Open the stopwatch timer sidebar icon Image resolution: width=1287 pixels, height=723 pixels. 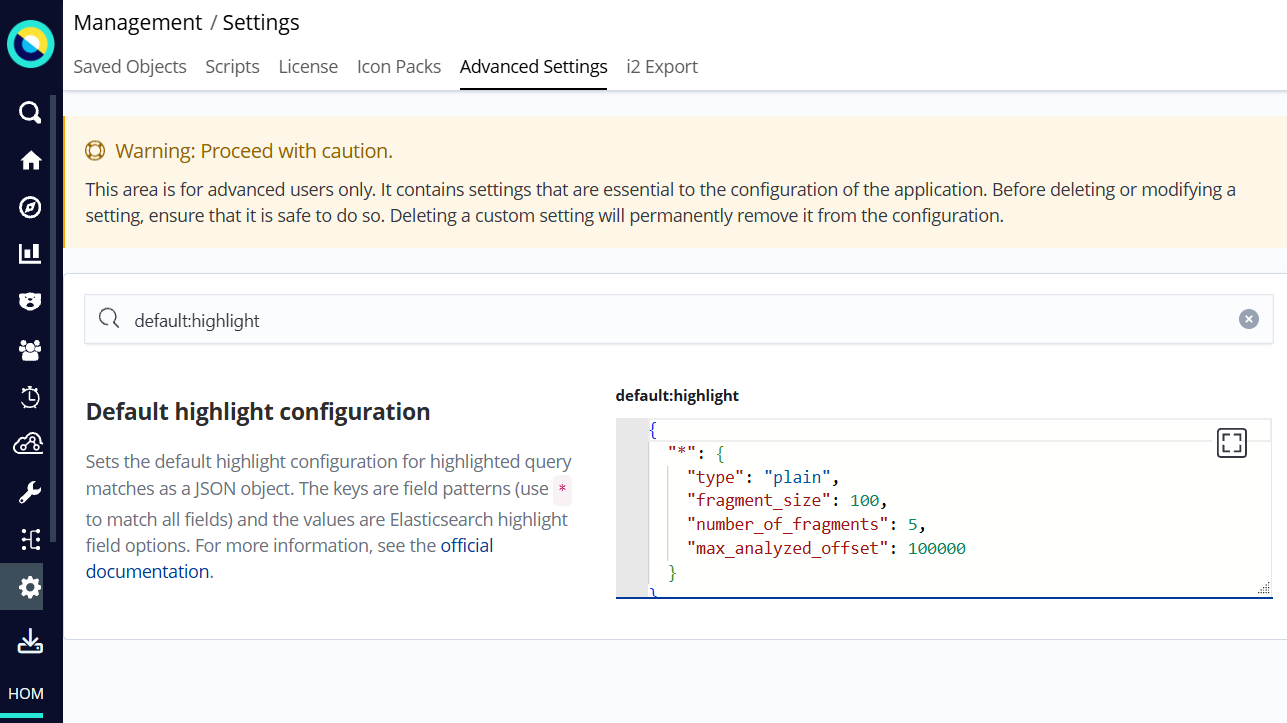[x=30, y=397]
